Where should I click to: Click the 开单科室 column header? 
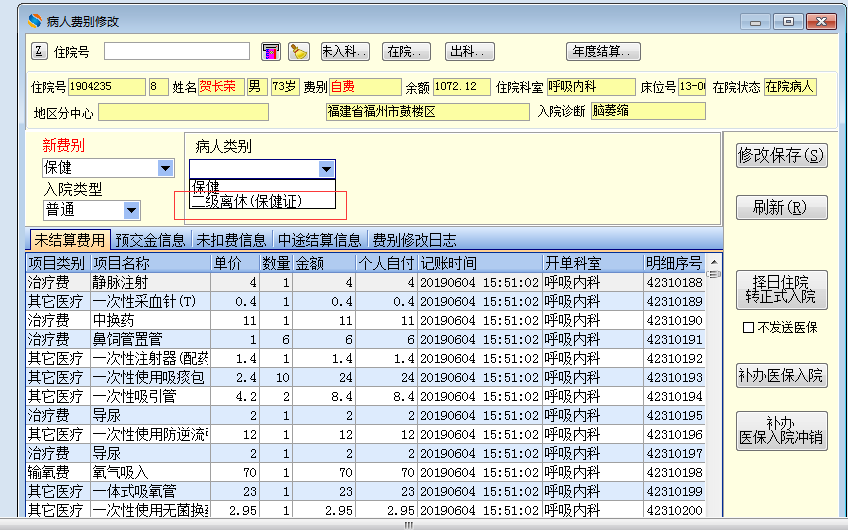point(593,263)
